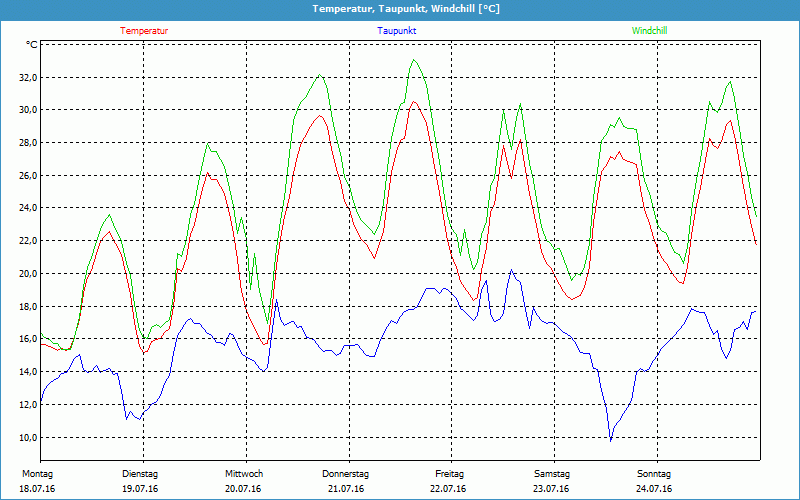Click the Sonntag day label
This screenshot has height=500, width=800.
click(654, 474)
